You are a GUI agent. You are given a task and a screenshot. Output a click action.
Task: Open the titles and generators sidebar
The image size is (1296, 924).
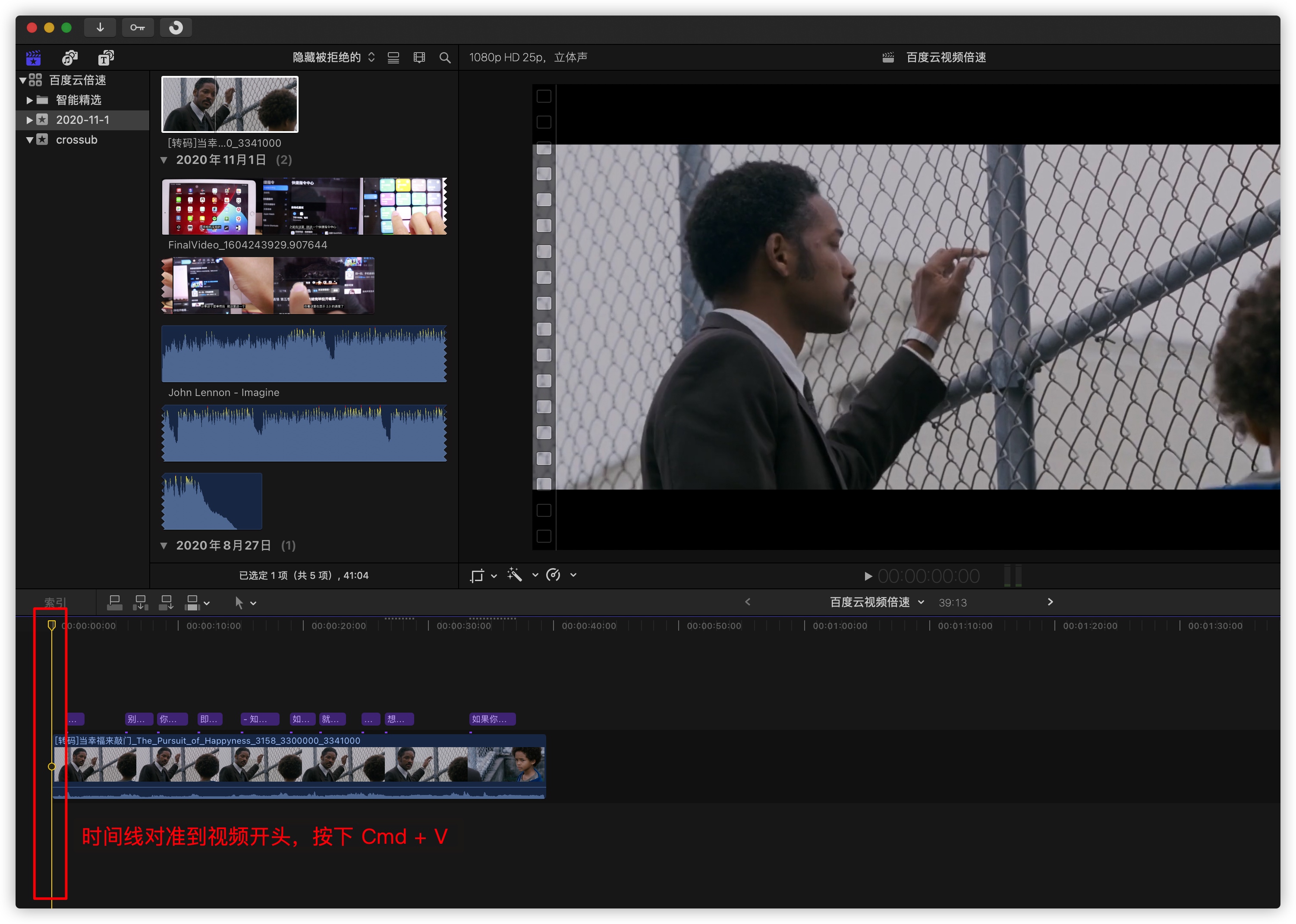[106, 57]
